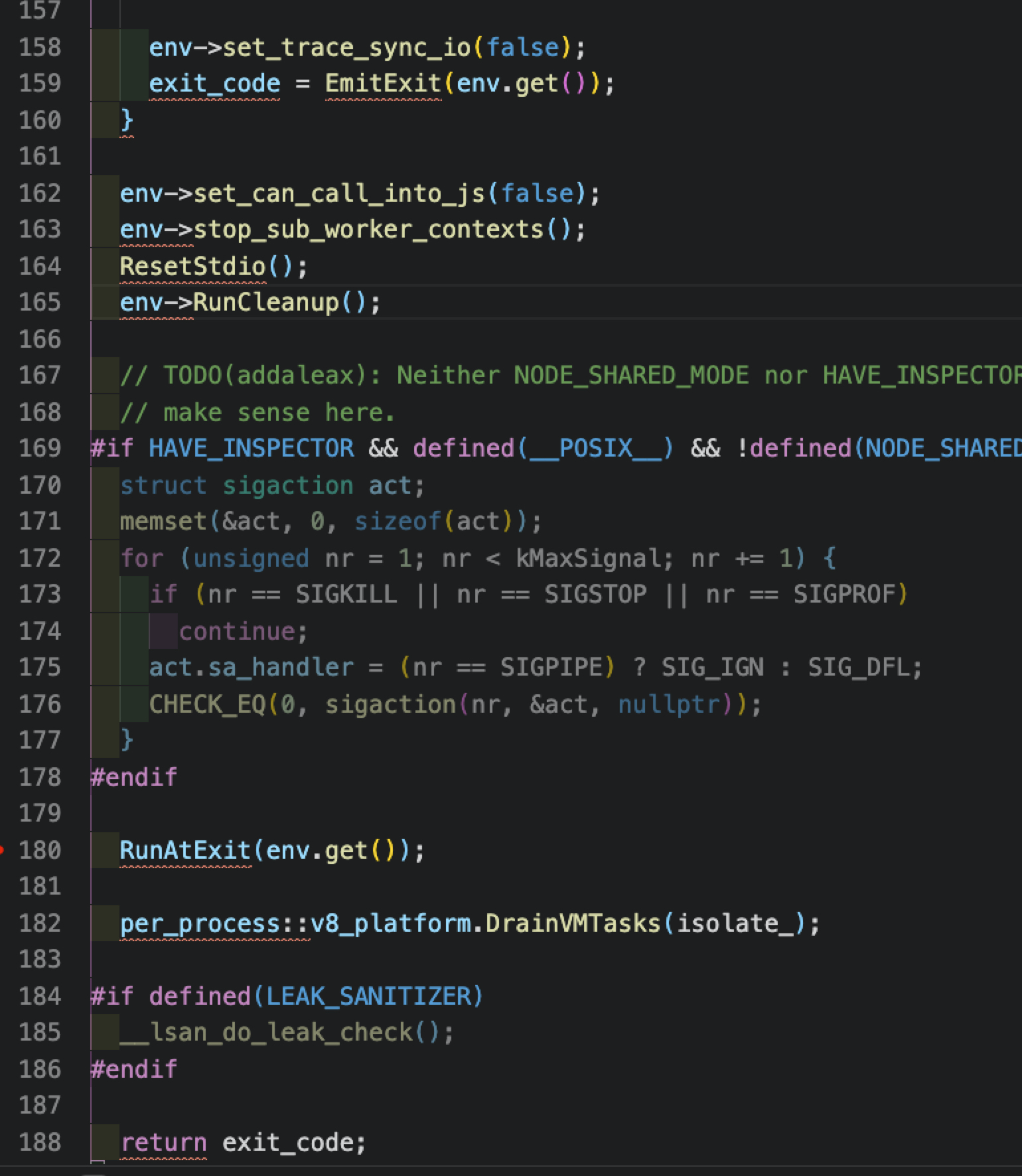Click SIGKILL in the if condition
This screenshot has width=1022, height=1176.
tap(346, 595)
